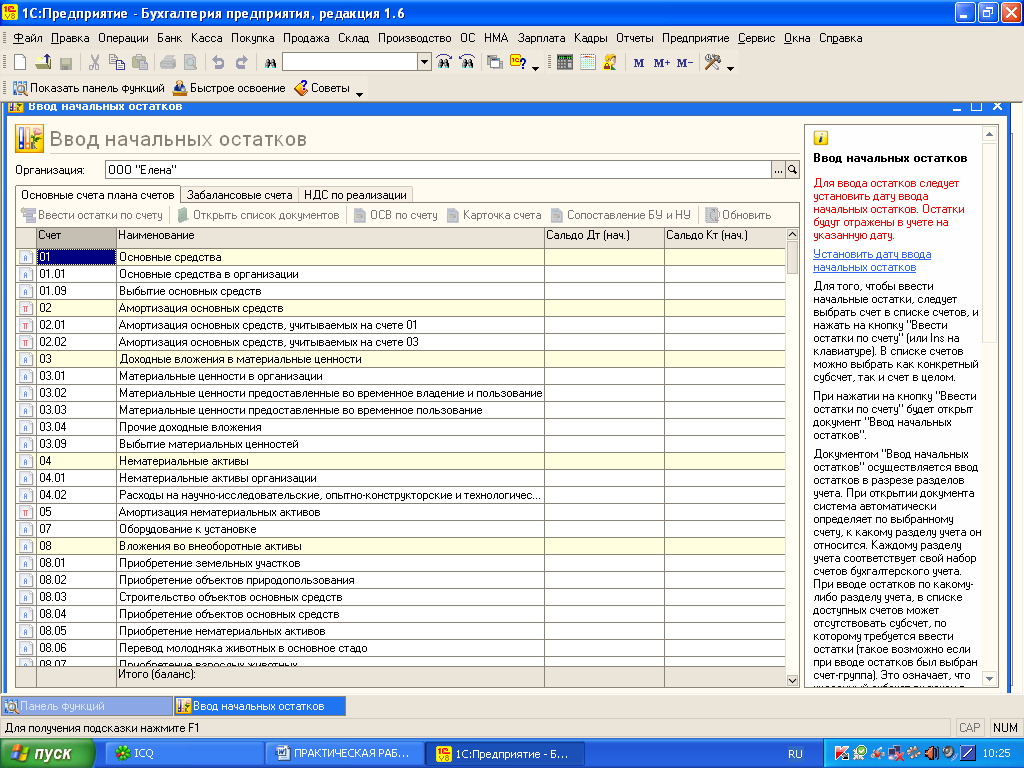The height and width of the screenshot is (768, 1024).
Task: Expand the help icon dropdown arrow
Action: pyautogui.click(x=536, y=67)
